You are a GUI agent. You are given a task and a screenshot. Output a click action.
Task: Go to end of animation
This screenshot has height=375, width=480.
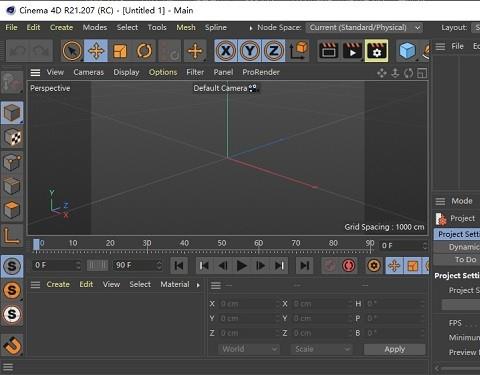[x=304, y=266]
